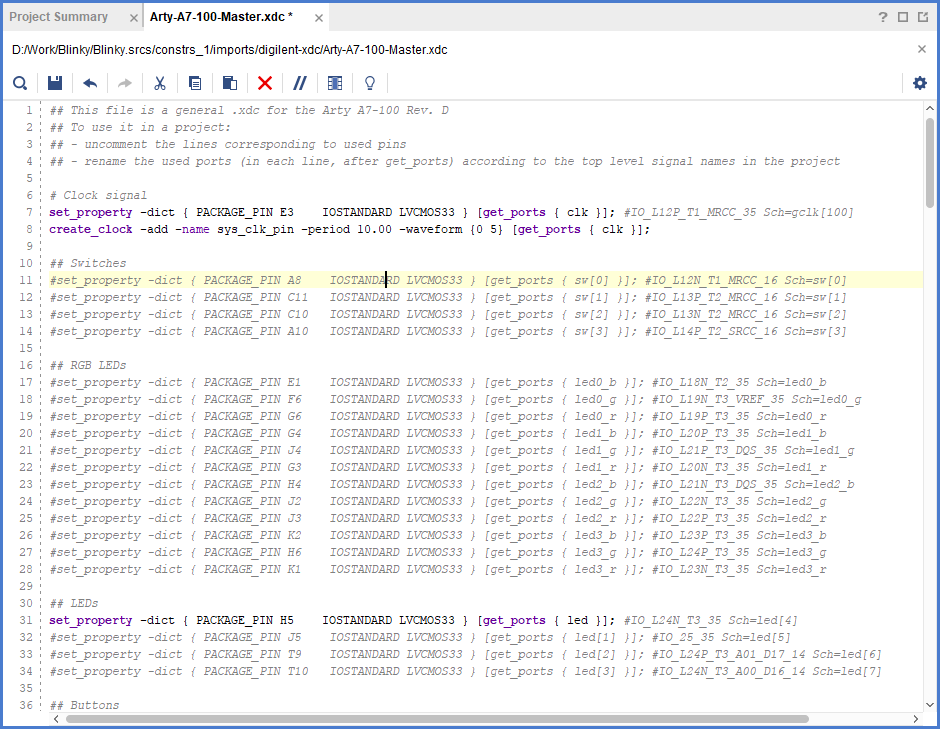
Task: Click scroll right arrow of horizontal scrollbar
Action: coord(915,719)
